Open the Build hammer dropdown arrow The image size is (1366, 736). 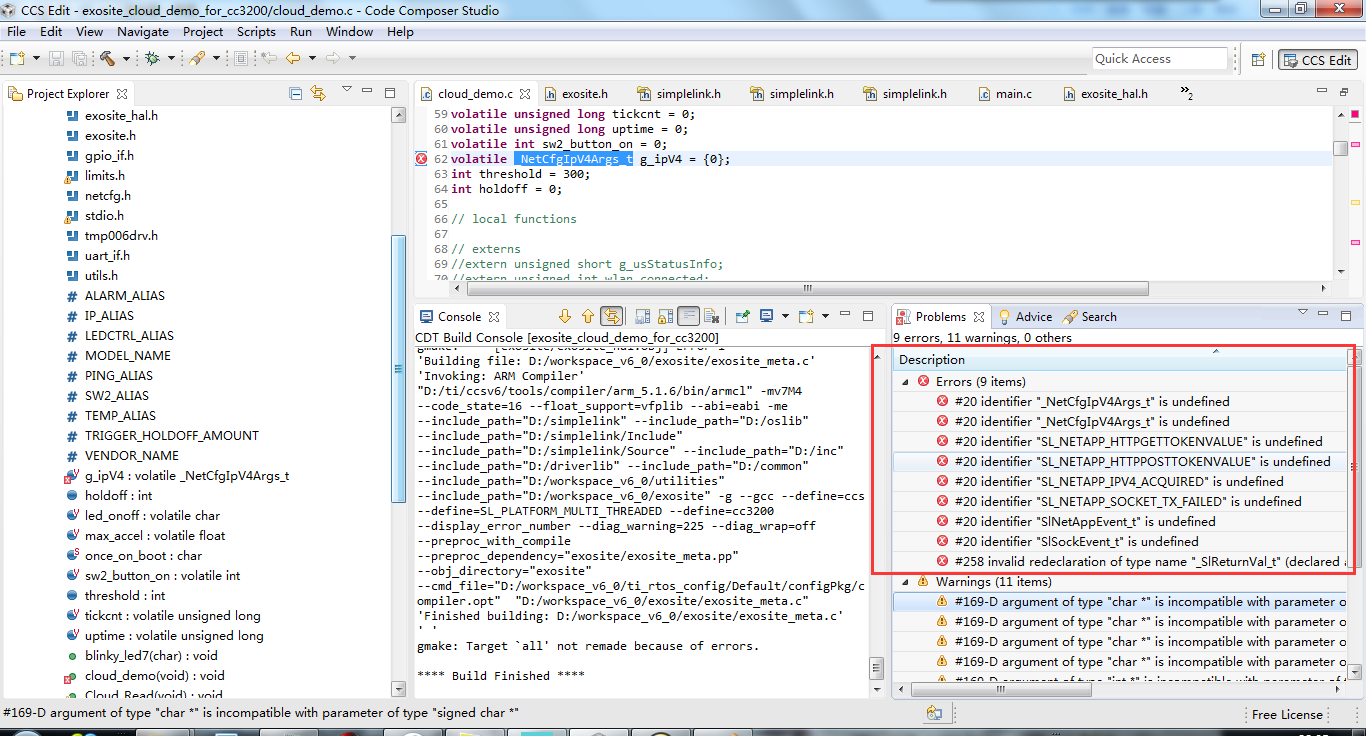tap(126, 59)
